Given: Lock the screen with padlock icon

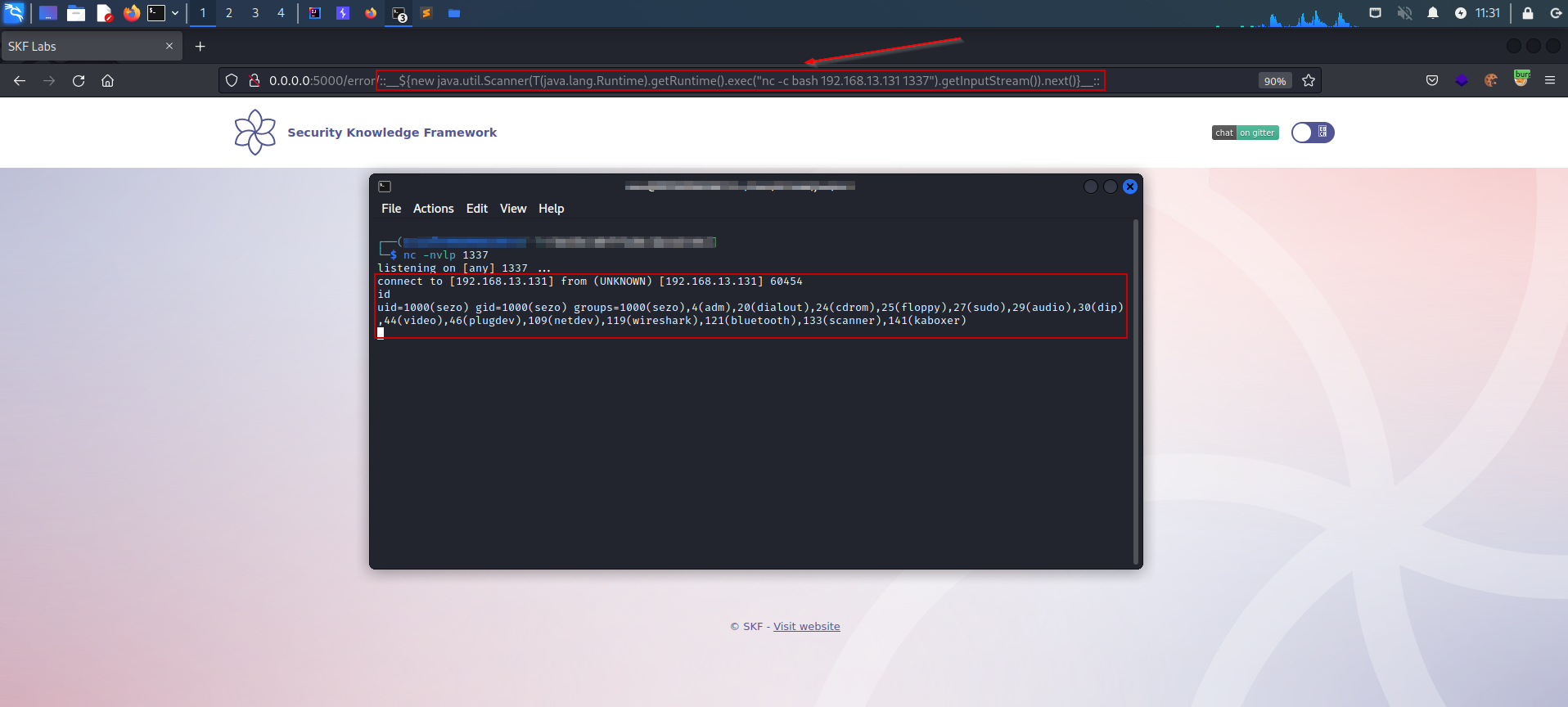Looking at the screenshot, I should [x=1528, y=13].
